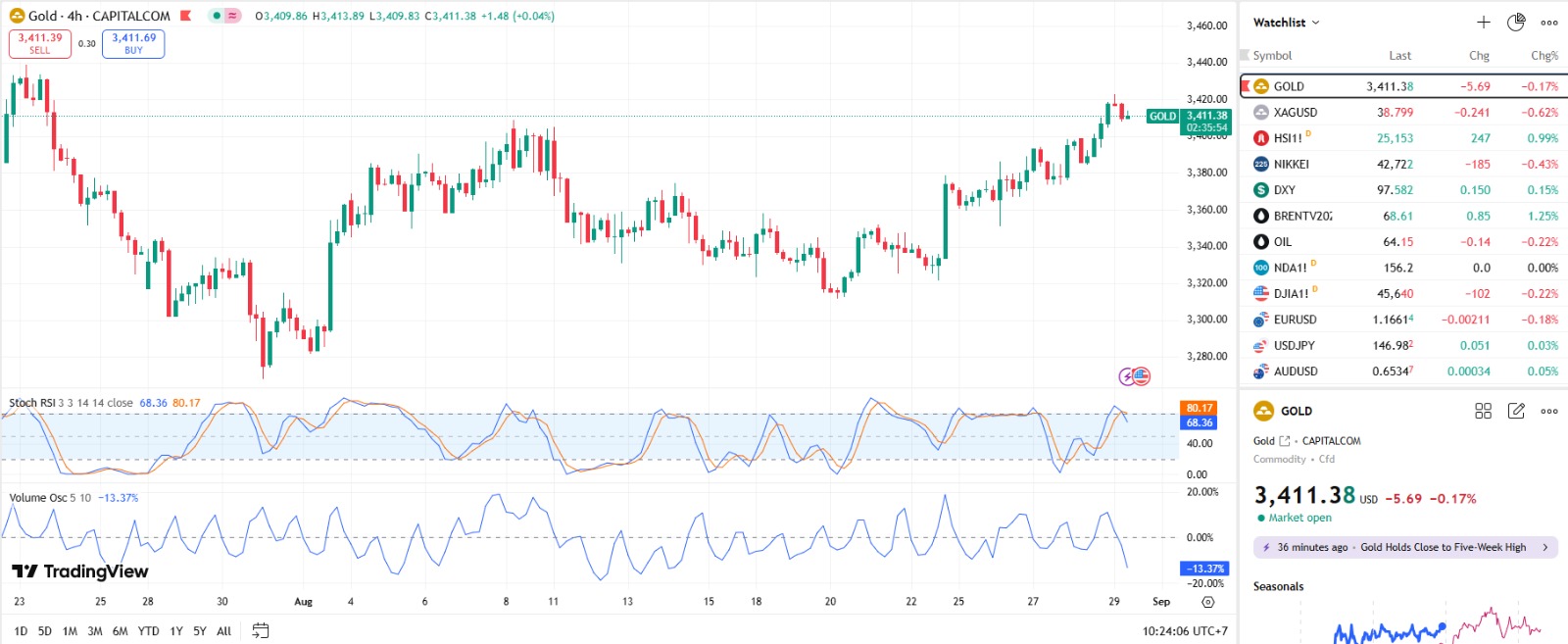The height and width of the screenshot is (644, 1568).
Task: Expand the Watchlist name dropdown
Action: 1315,23
